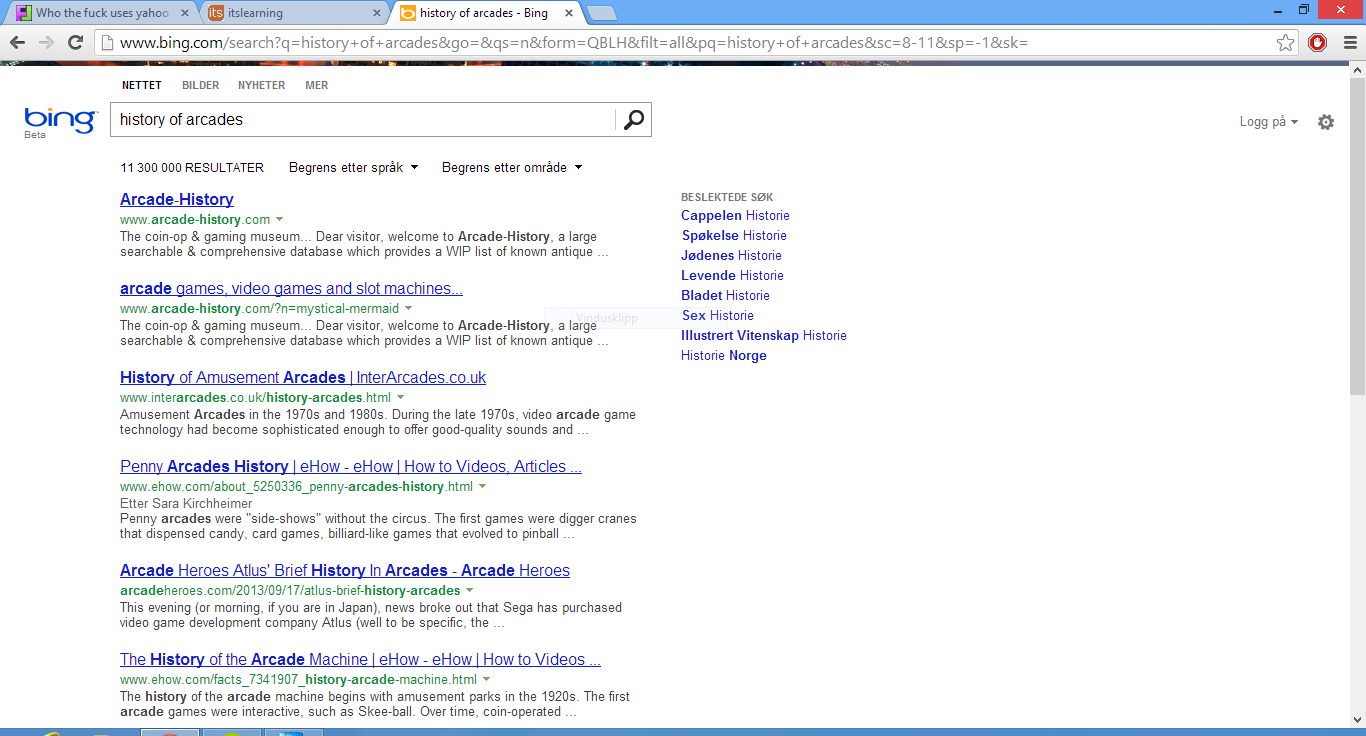Click the browser Back arrow button
This screenshot has width=1366, height=736.
tap(17, 43)
